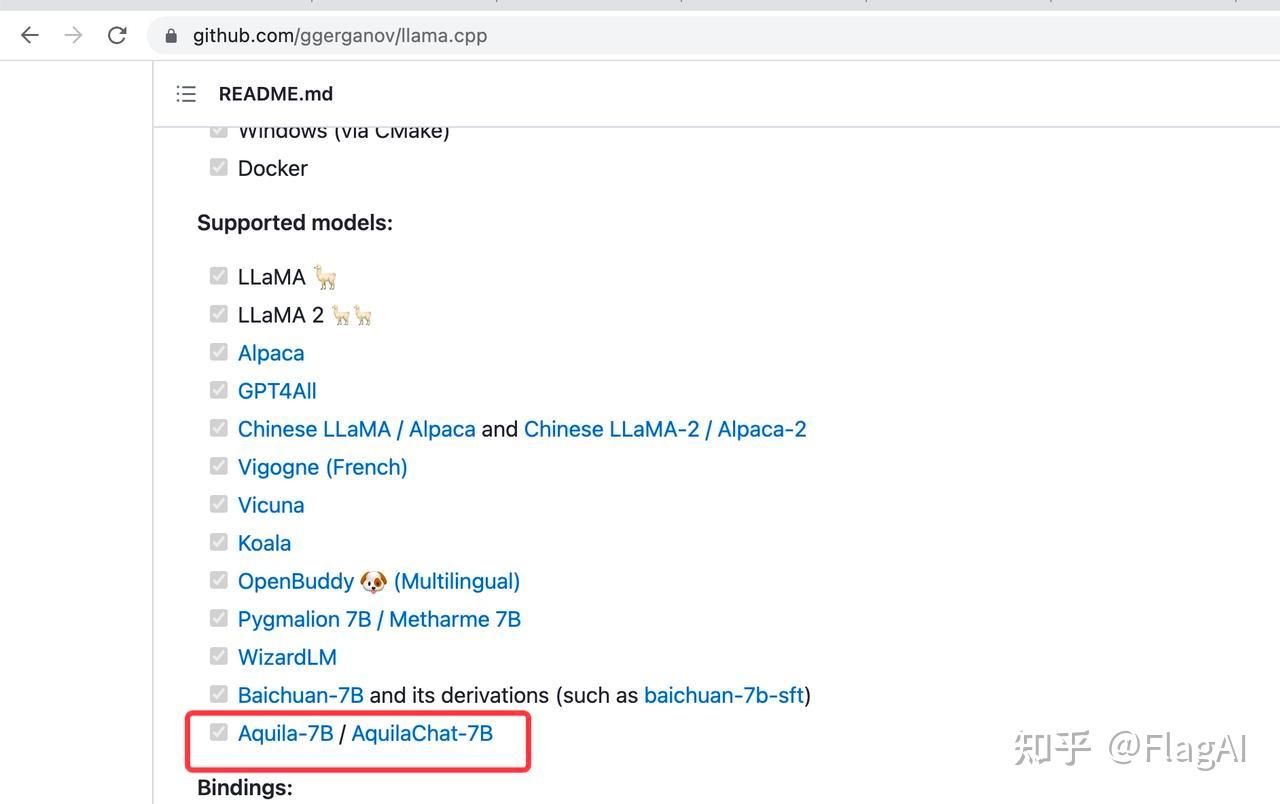The image size is (1280, 804).
Task: Toggle the Docker checkbox
Action: pyautogui.click(x=219, y=167)
